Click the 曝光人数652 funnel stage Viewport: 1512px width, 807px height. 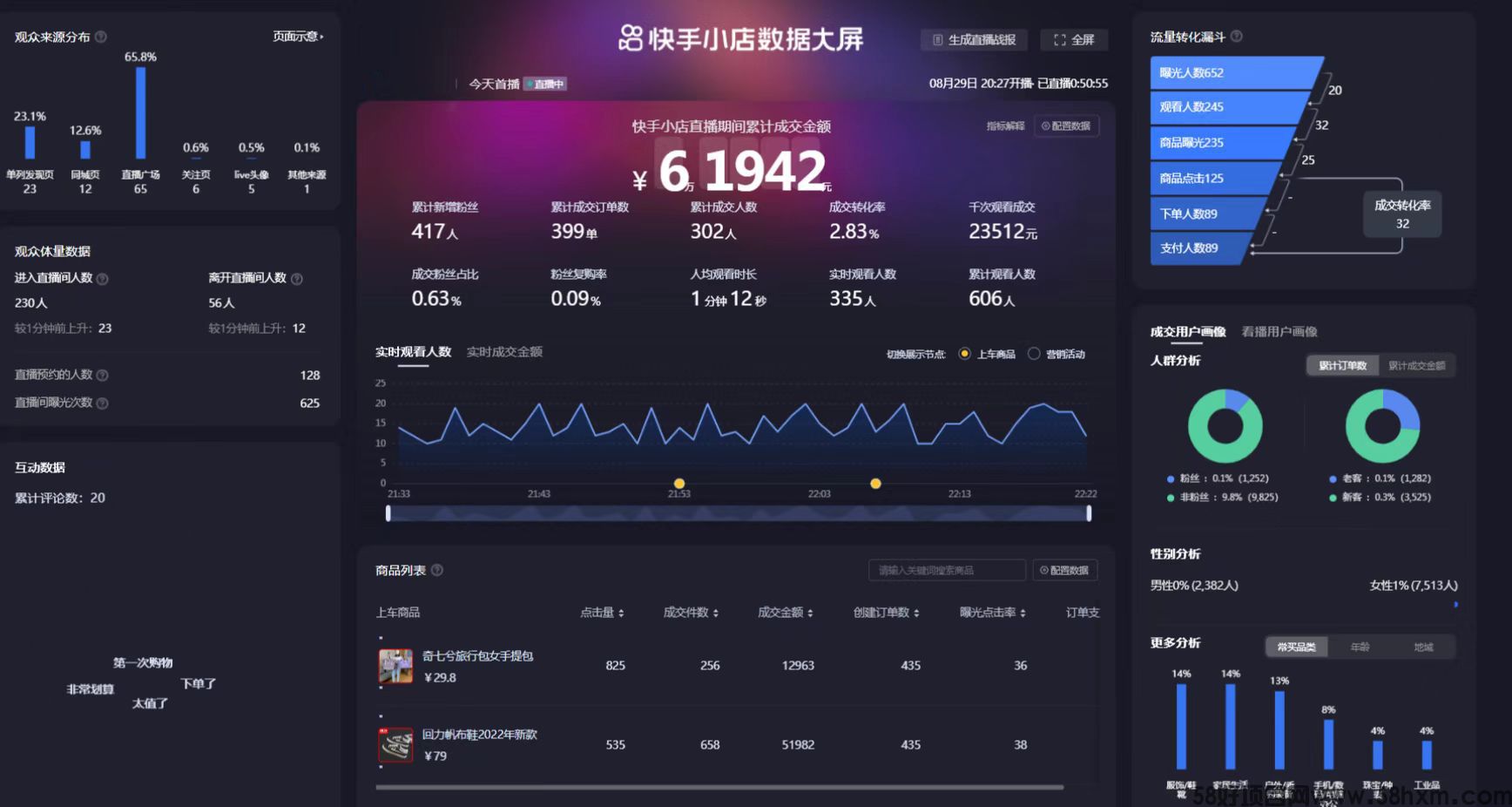point(1237,72)
